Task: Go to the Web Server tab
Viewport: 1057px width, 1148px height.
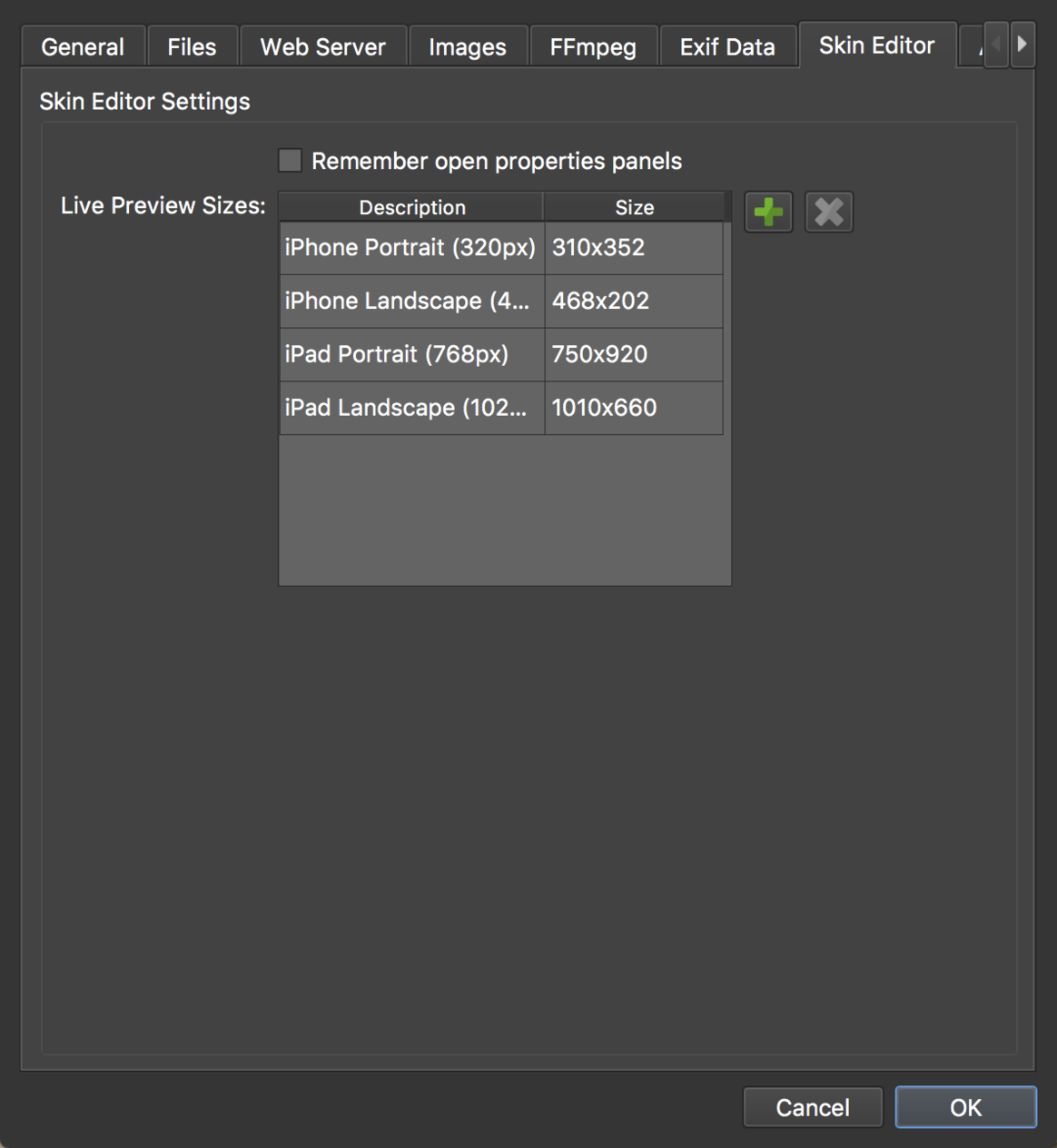Action: (x=322, y=47)
